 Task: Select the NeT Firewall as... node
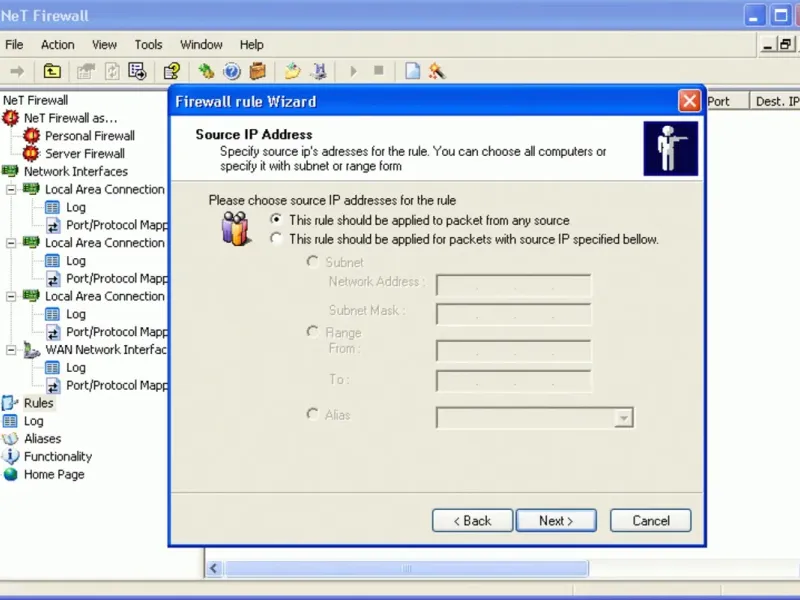coord(70,118)
